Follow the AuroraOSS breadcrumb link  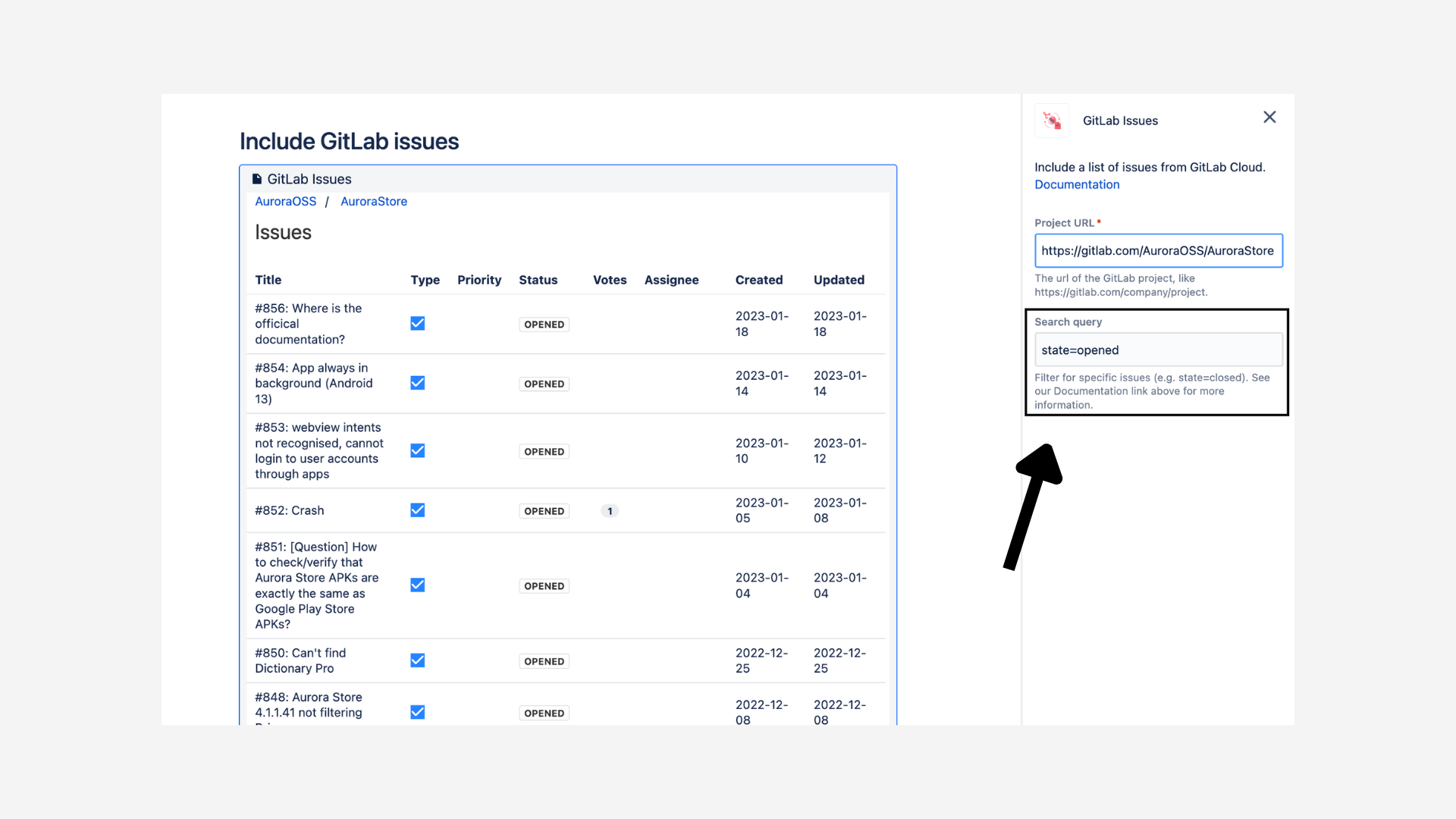(285, 201)
